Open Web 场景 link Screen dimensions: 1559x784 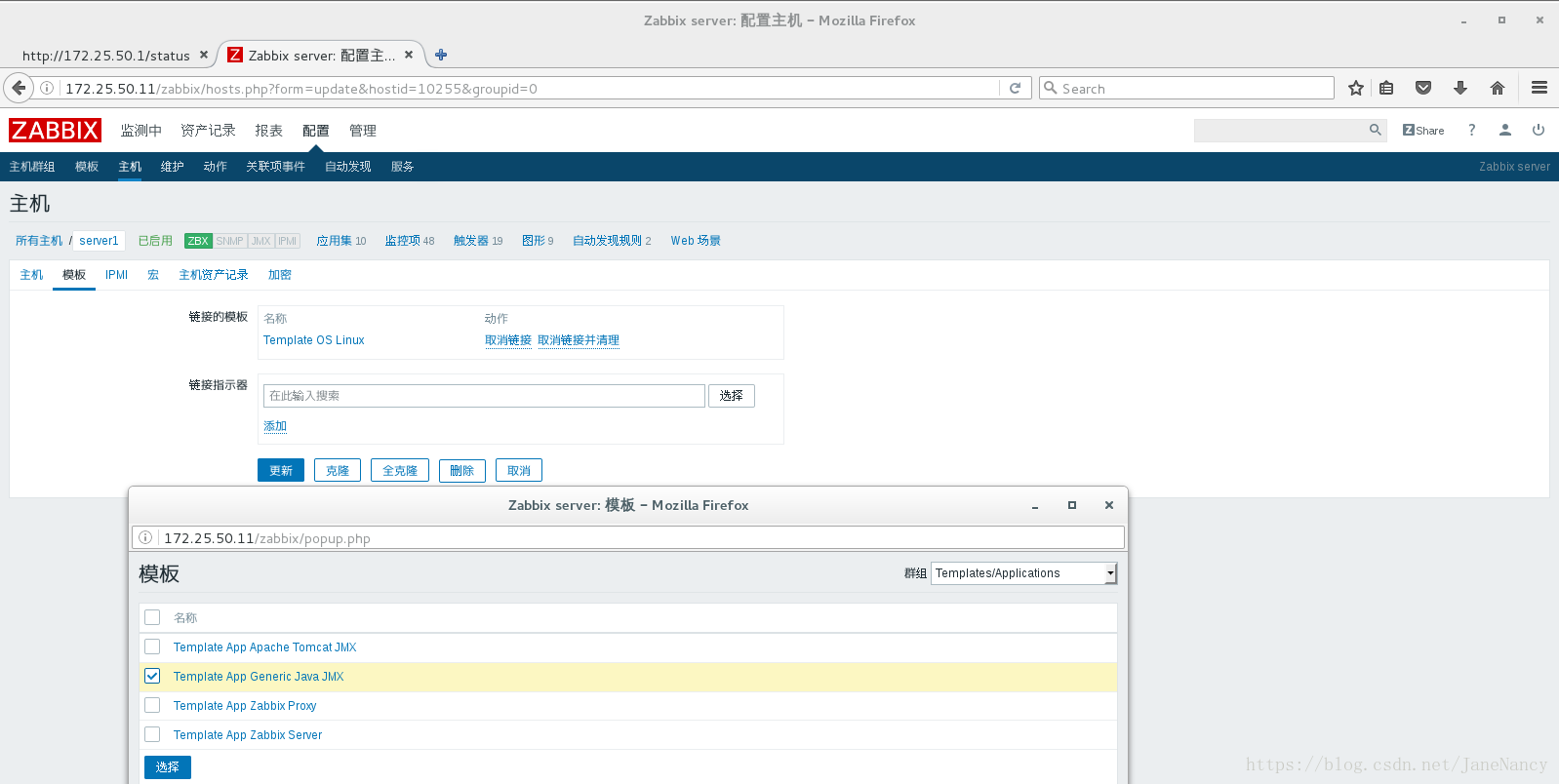click(696, 241)
